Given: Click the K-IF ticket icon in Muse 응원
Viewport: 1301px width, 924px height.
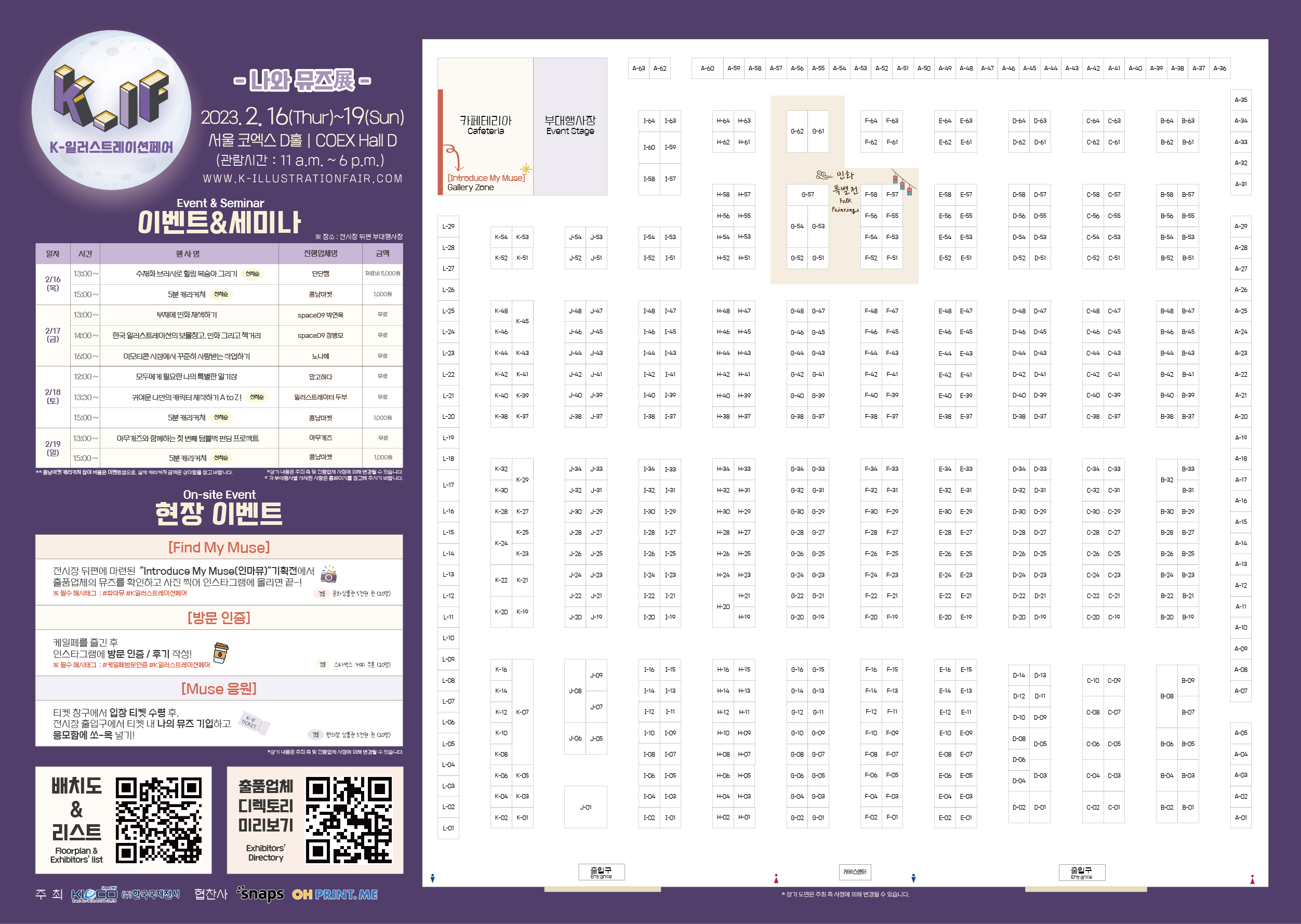Looking at the screenshot, I should (254, 723).
